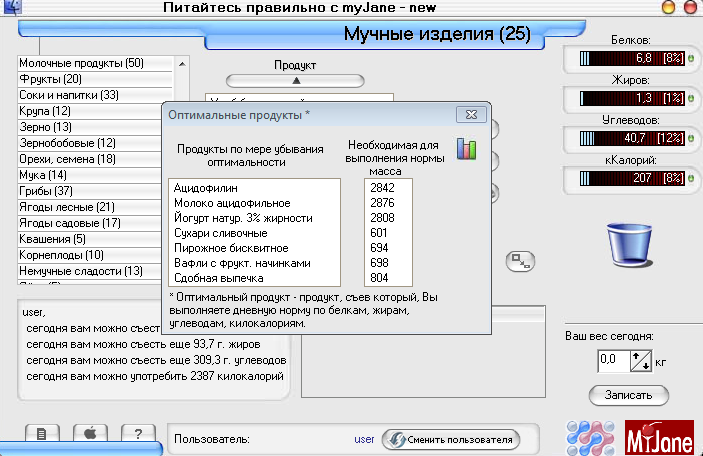Screen dimensions: 703x456
Task: Click Сменить пользователя button
Action: tap(452, 439)
